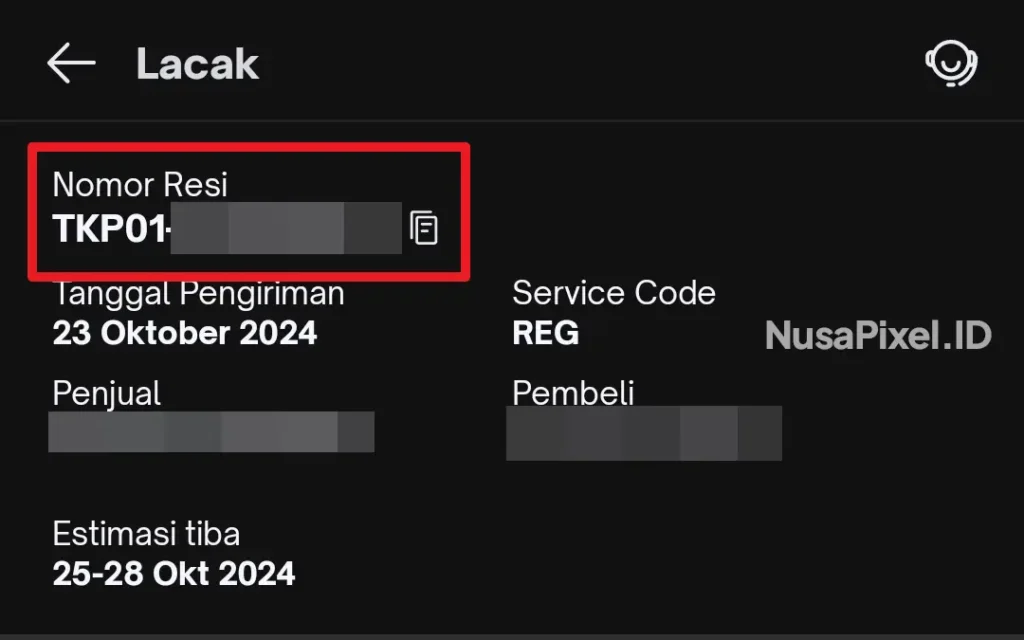Click the red highlight border's top edge
This screenshot has height=640, width=1024.
(x=250, y=147)
